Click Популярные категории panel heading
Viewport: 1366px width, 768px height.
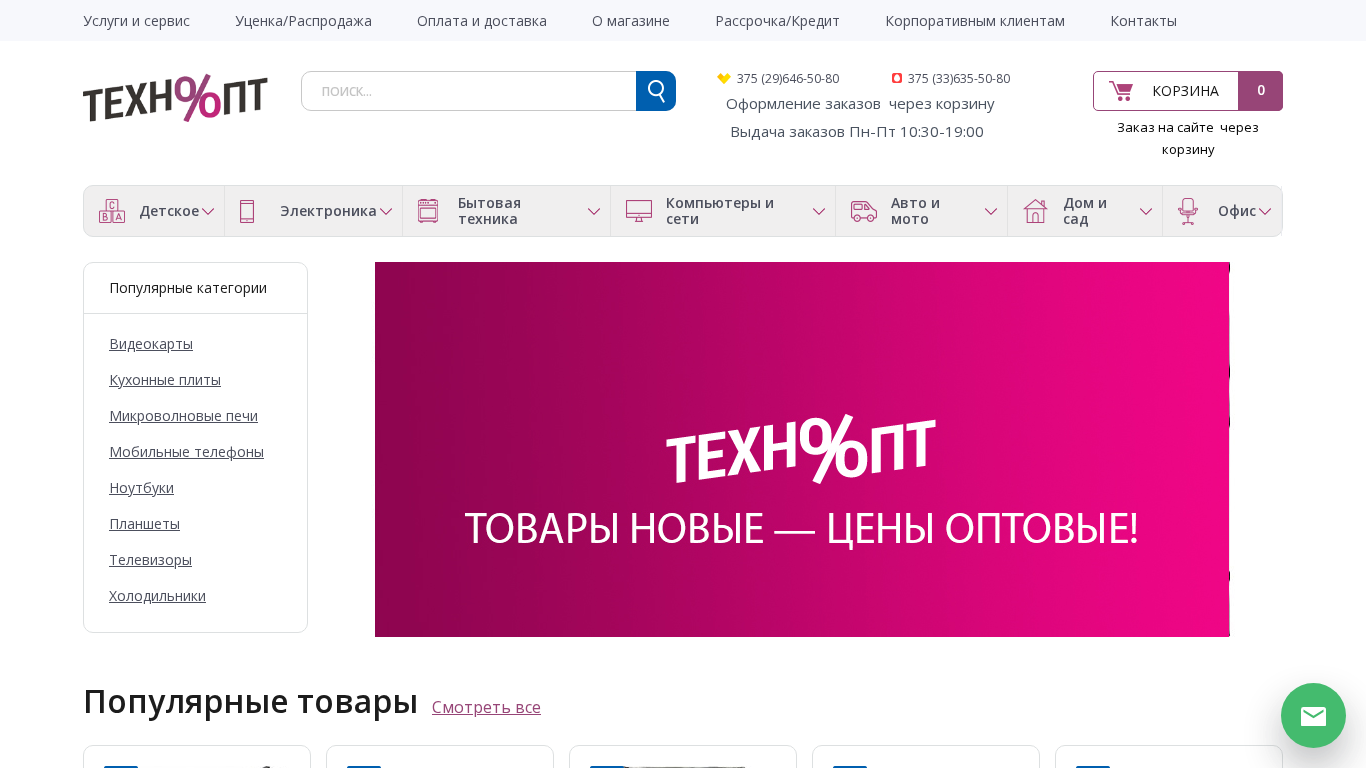pyautogui.click(x=188, y=288)
